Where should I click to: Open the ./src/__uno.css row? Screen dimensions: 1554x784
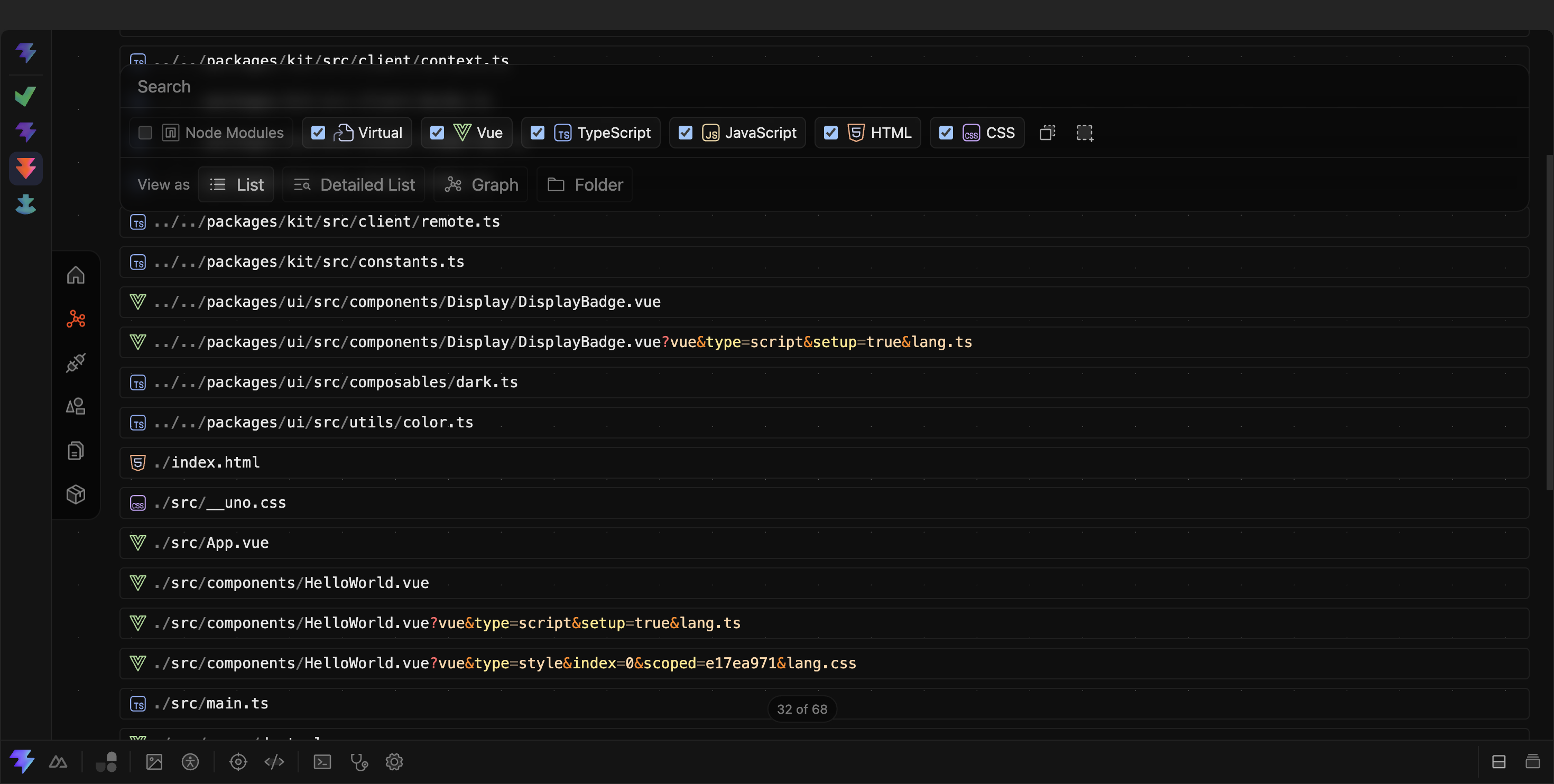tap(824, 503)
